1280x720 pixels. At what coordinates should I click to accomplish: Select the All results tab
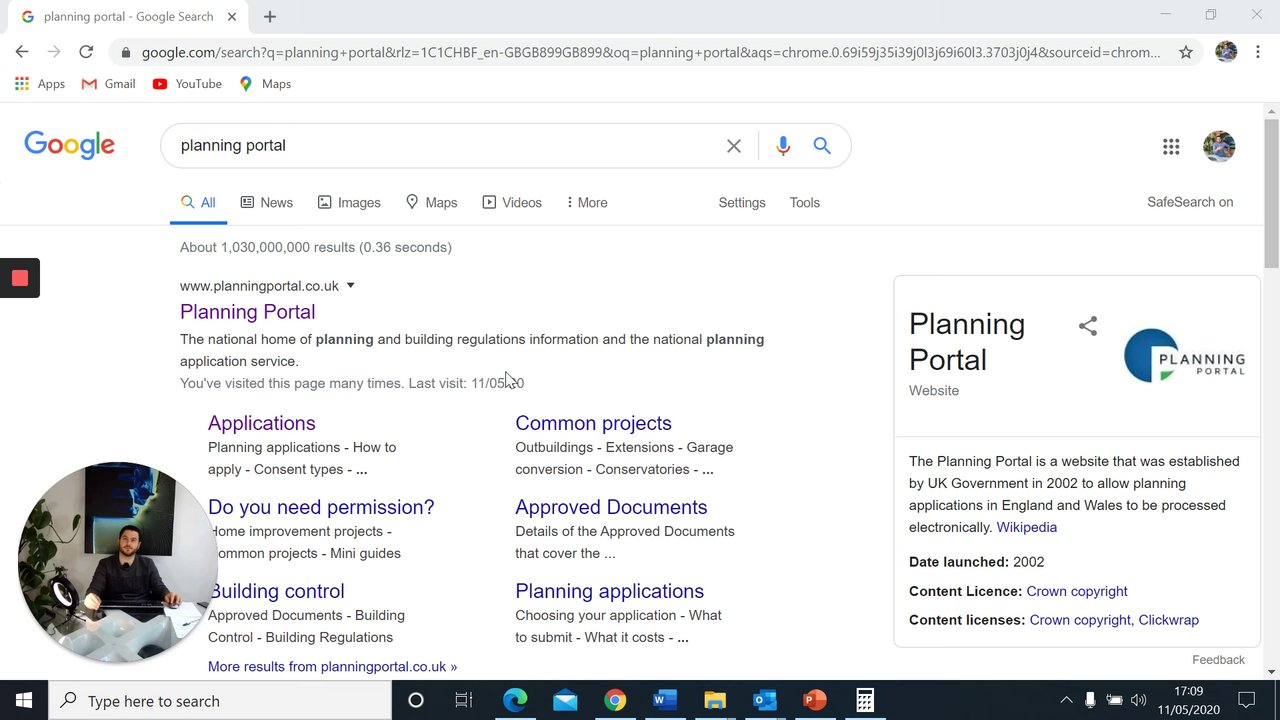[x=198, y=203]
